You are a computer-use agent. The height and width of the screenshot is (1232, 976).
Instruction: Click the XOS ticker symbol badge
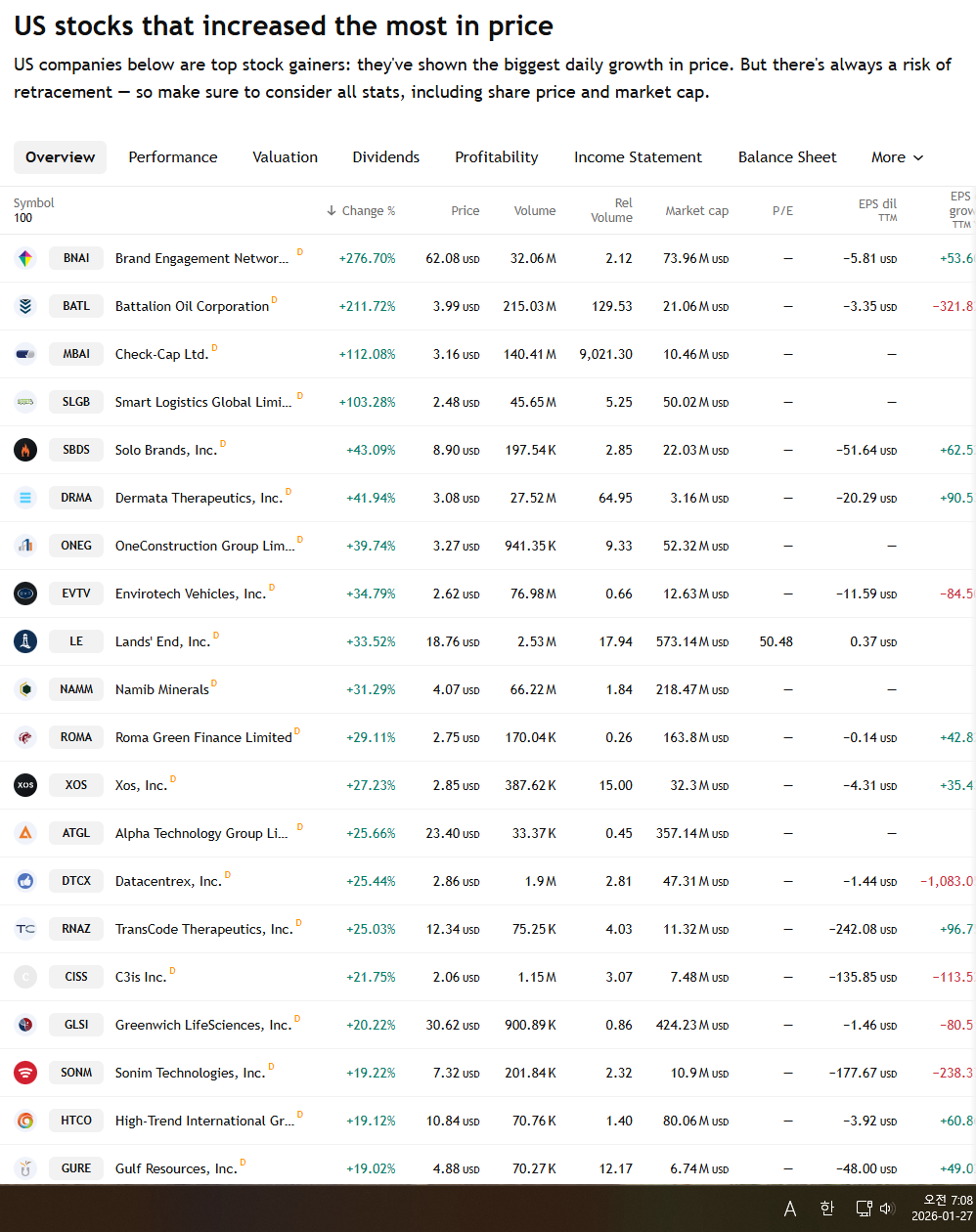pyautogui.click(x=76, y=785)
